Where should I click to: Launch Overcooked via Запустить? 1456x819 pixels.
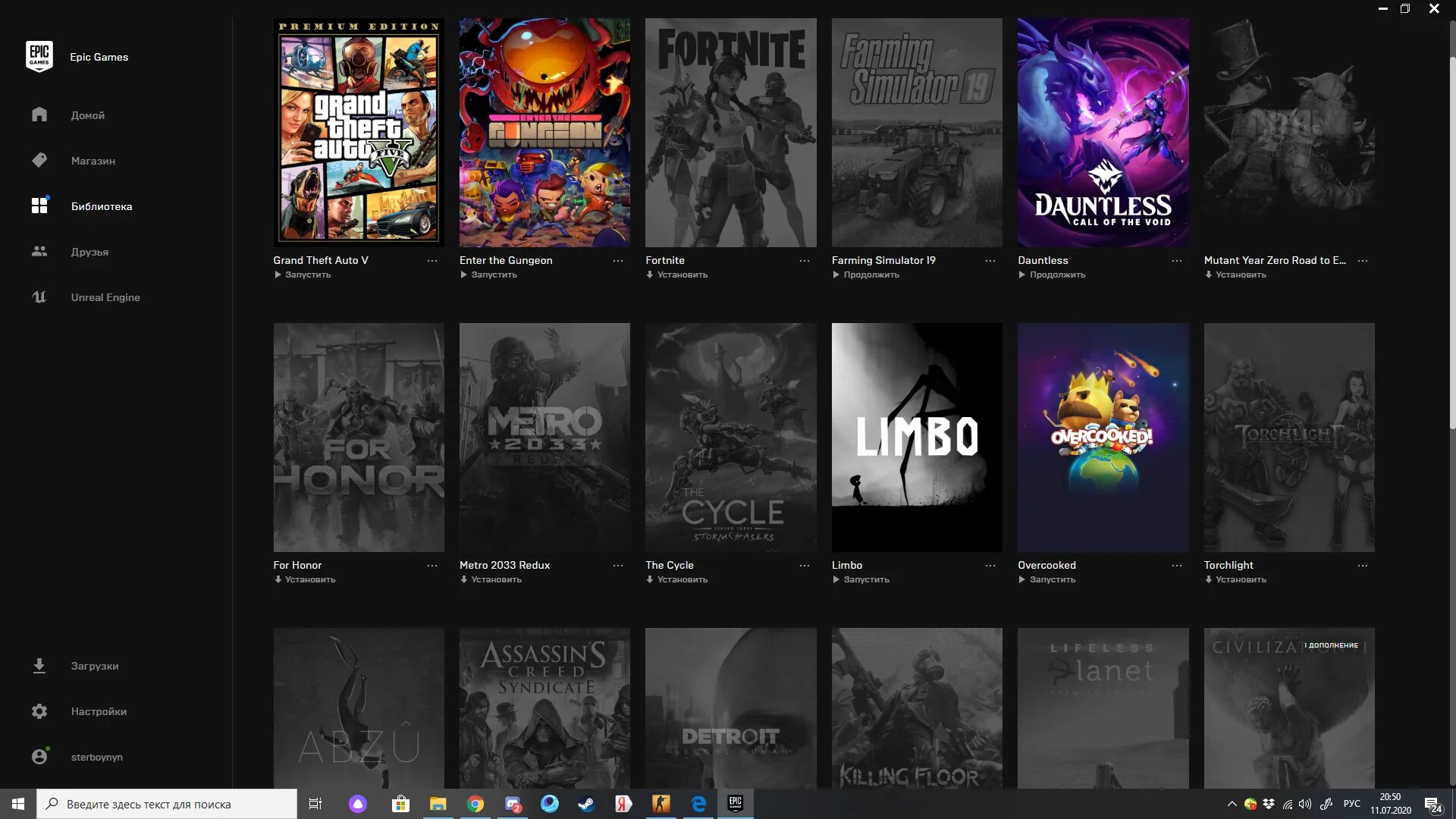pos(1046,579)
